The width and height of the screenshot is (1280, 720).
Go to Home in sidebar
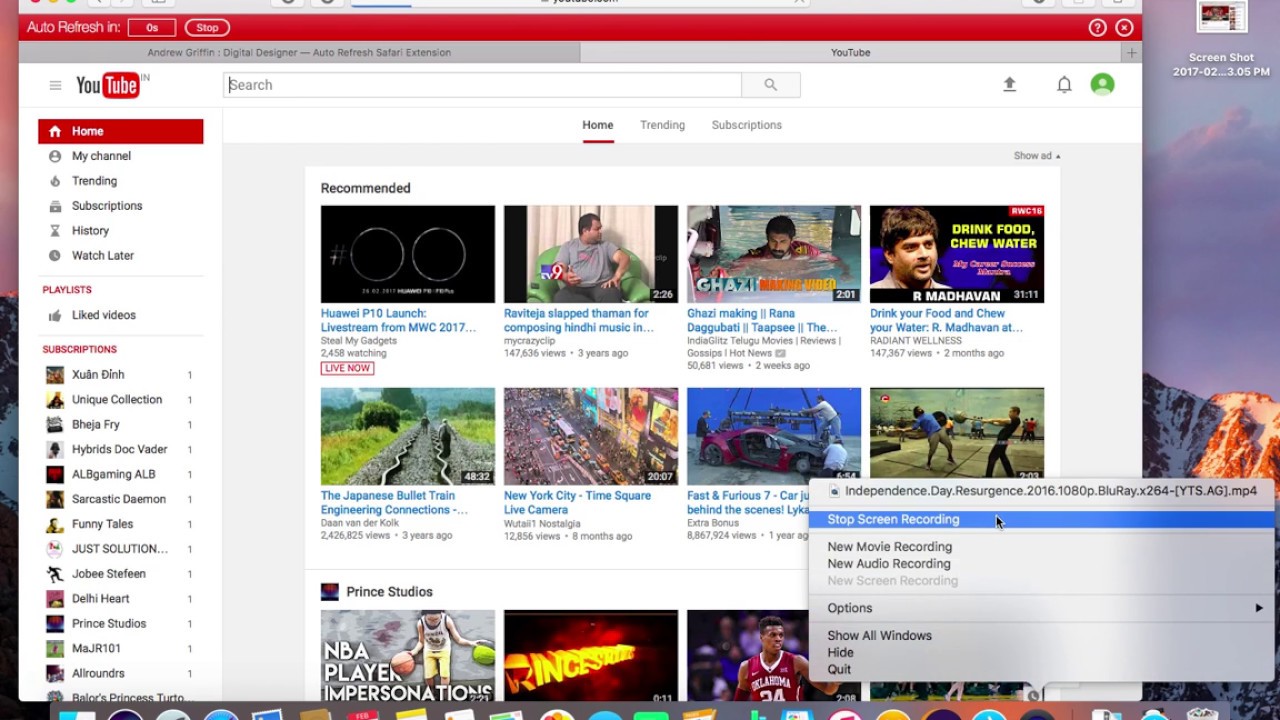[x=120, y=131]
